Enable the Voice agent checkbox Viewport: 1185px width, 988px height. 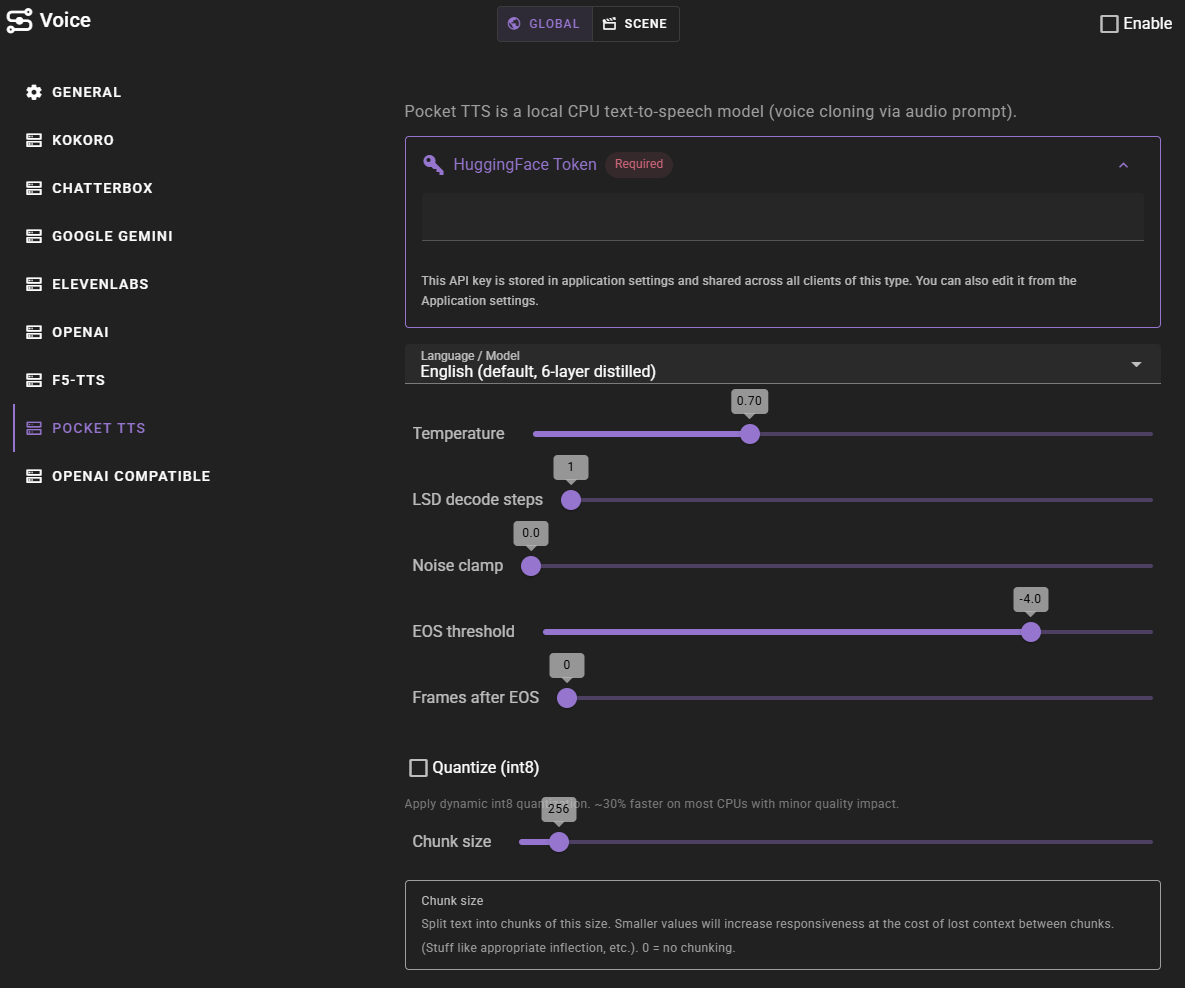pyautogui.click(x=1109, y=23)
